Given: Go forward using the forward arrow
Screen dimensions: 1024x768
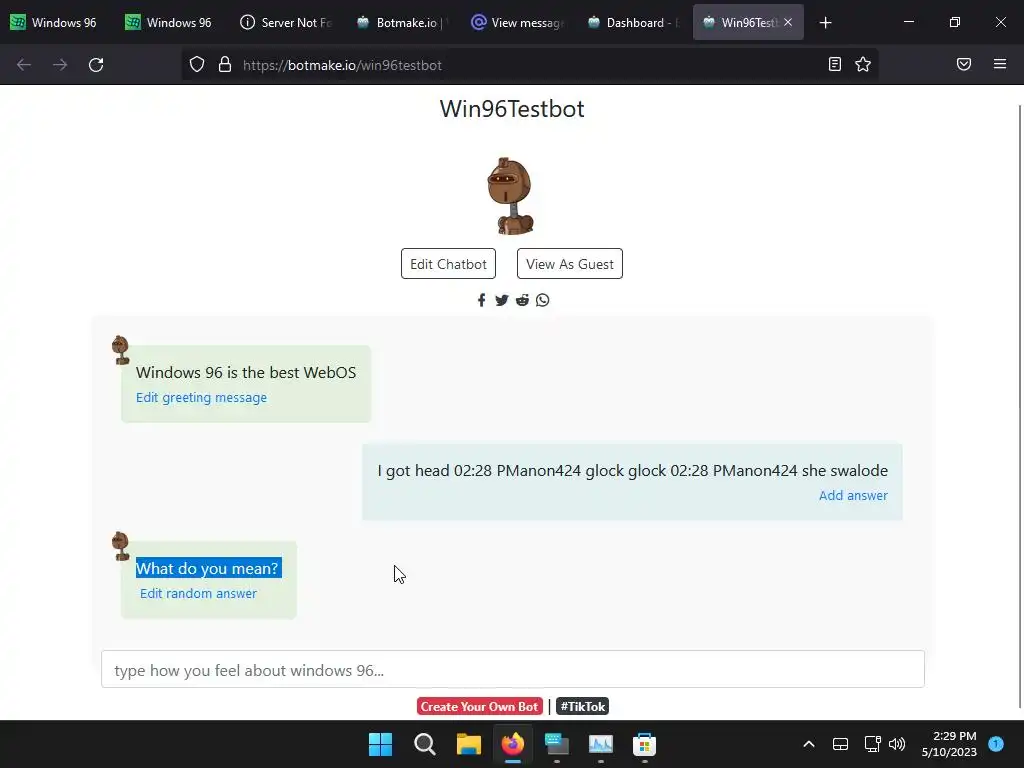Looking at the screenshot, I should (60, 65).
